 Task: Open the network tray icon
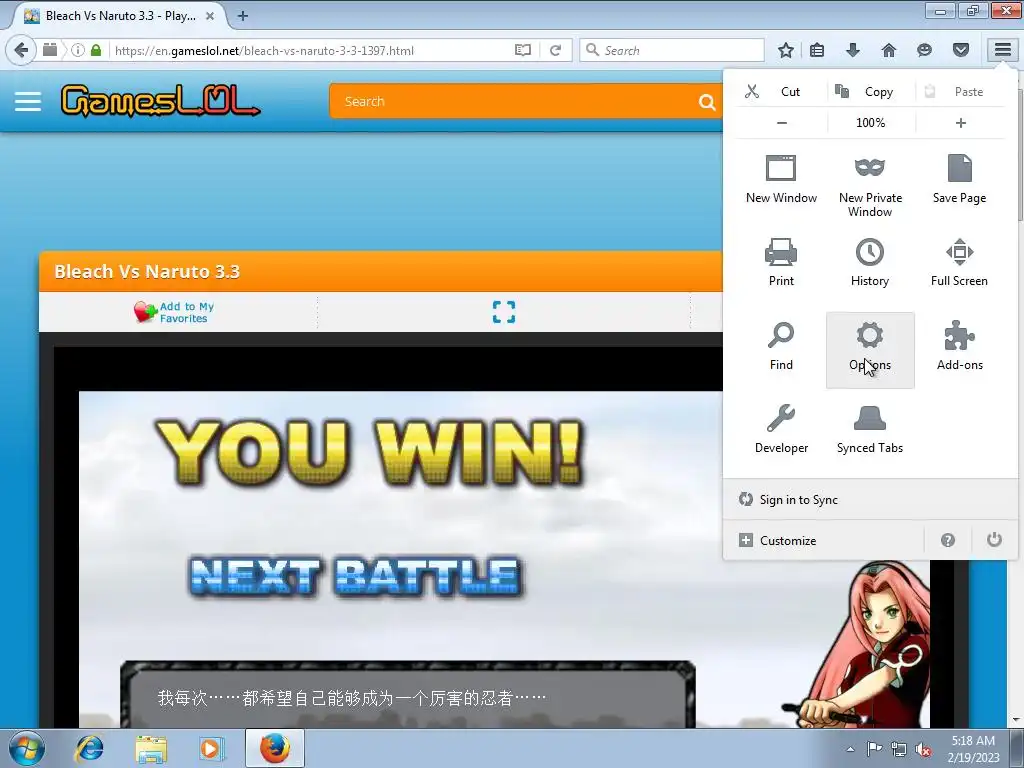point(899,749)
